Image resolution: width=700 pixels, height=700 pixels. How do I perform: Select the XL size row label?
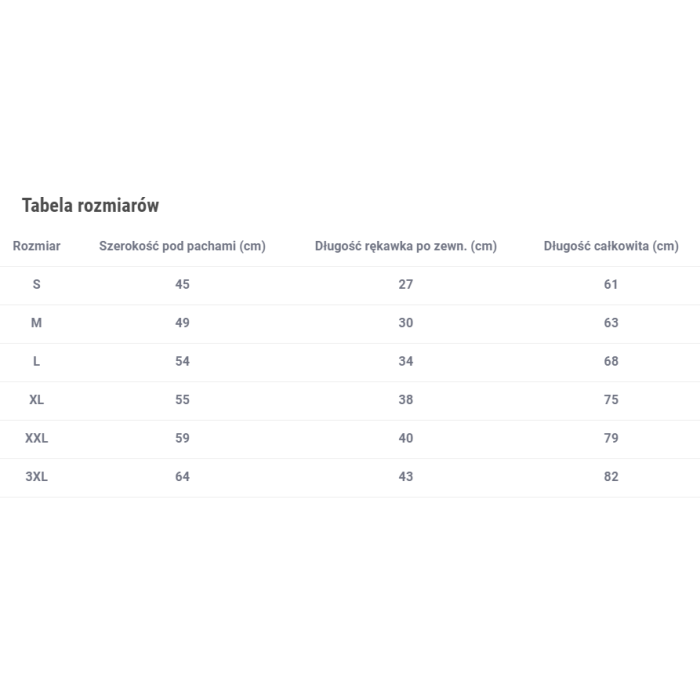click(x=37, y=399)
